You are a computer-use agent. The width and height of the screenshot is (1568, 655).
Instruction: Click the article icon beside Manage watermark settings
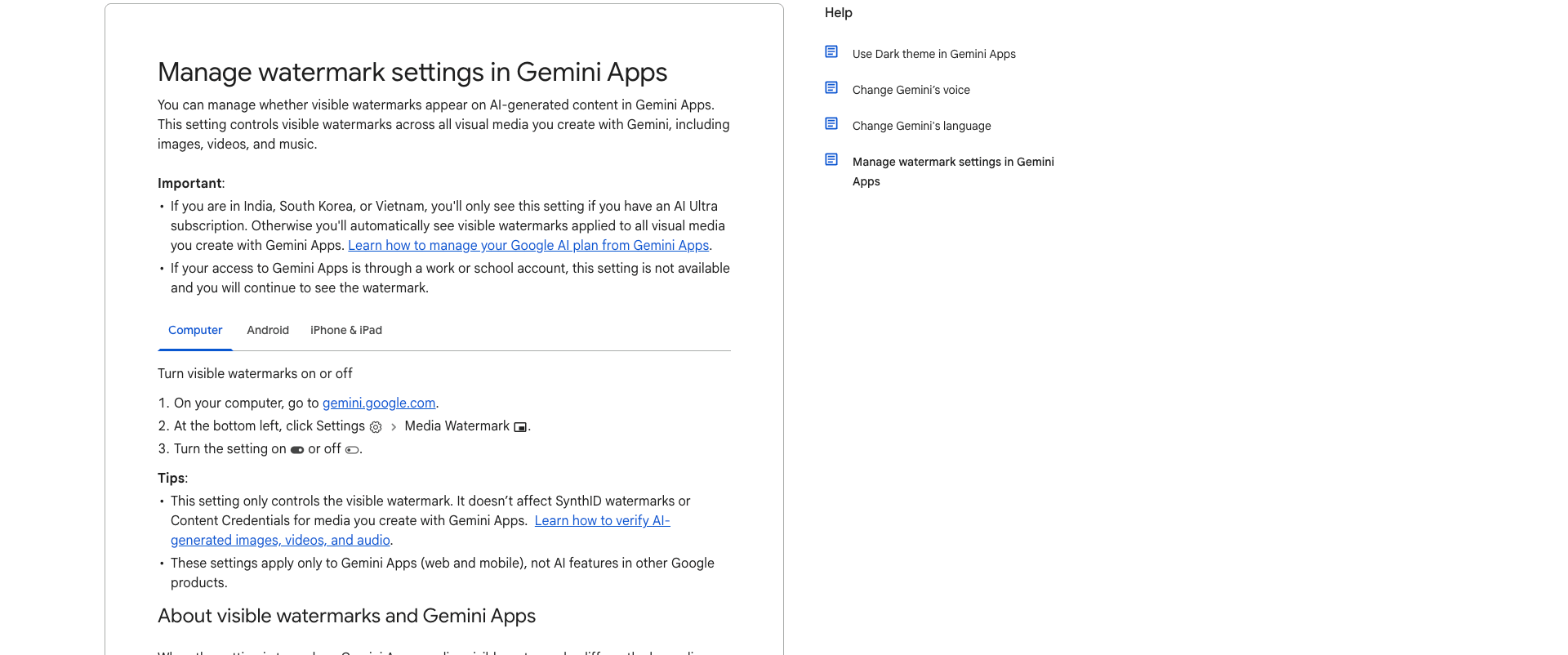831,160
